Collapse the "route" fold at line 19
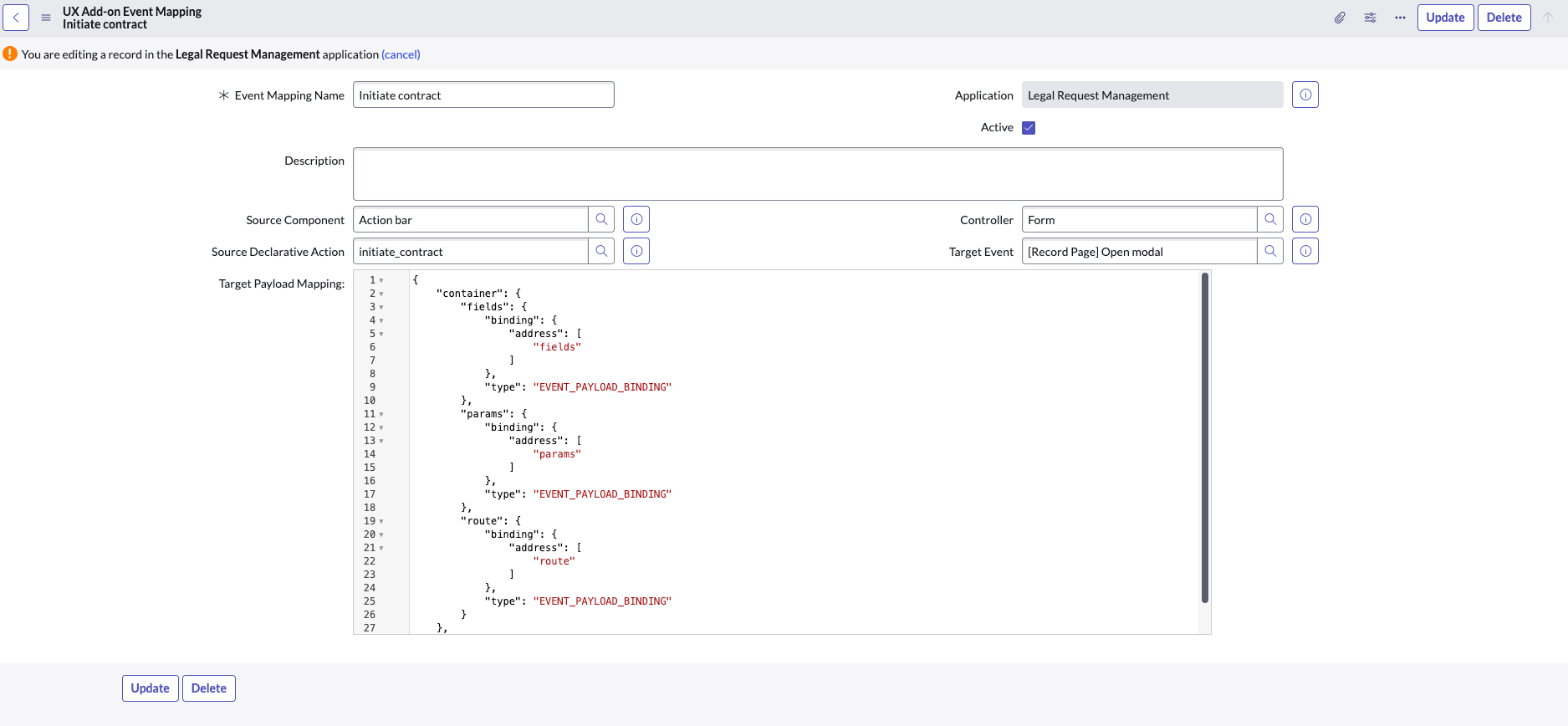This screenshot has width=1568, height=726. click(381, 521)
